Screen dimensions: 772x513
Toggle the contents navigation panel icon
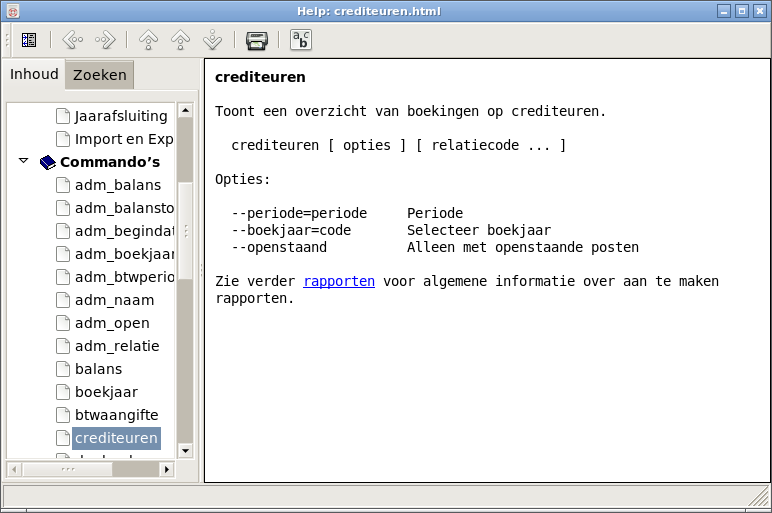pos(29,40)
